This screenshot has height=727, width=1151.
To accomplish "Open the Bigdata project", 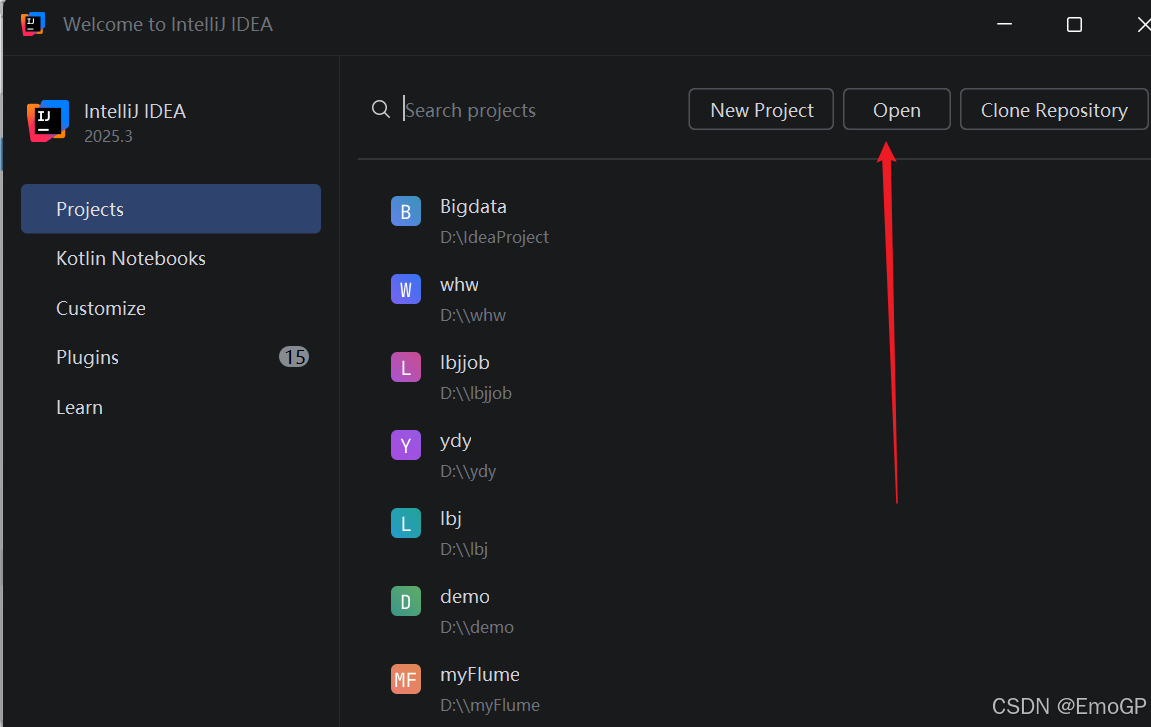I will [473, 206].
